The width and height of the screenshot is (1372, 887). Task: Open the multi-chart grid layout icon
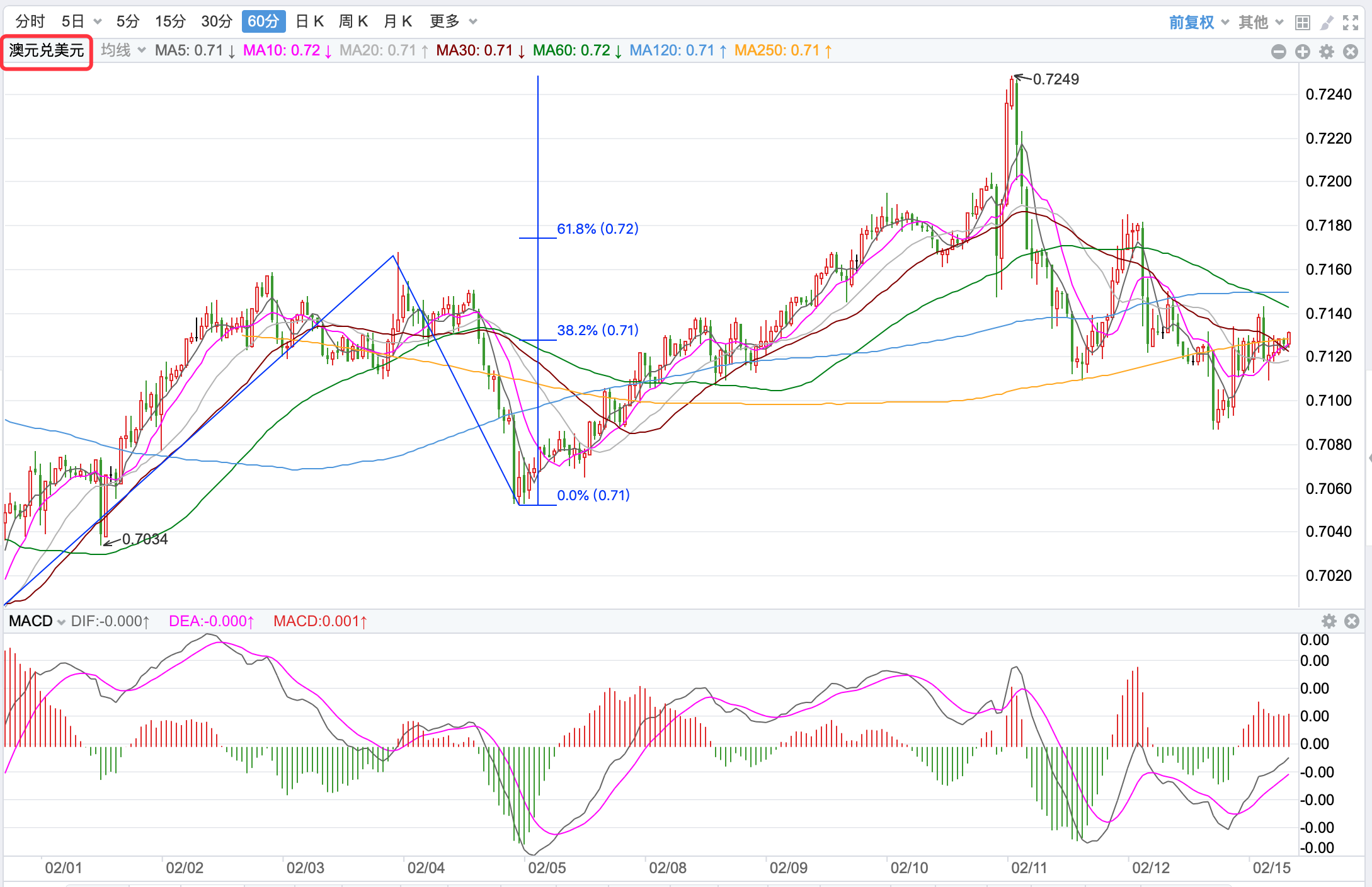point(1303,23)
